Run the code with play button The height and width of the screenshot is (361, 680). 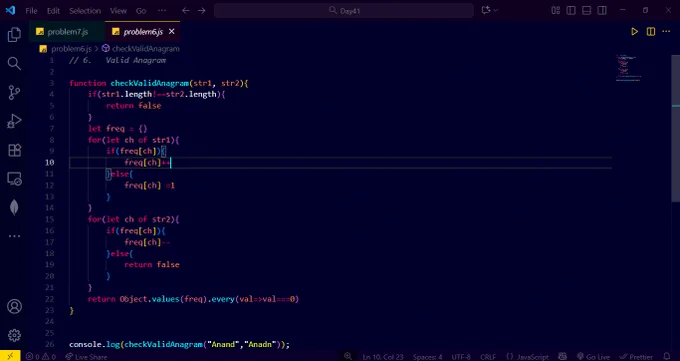coord(634,32)
